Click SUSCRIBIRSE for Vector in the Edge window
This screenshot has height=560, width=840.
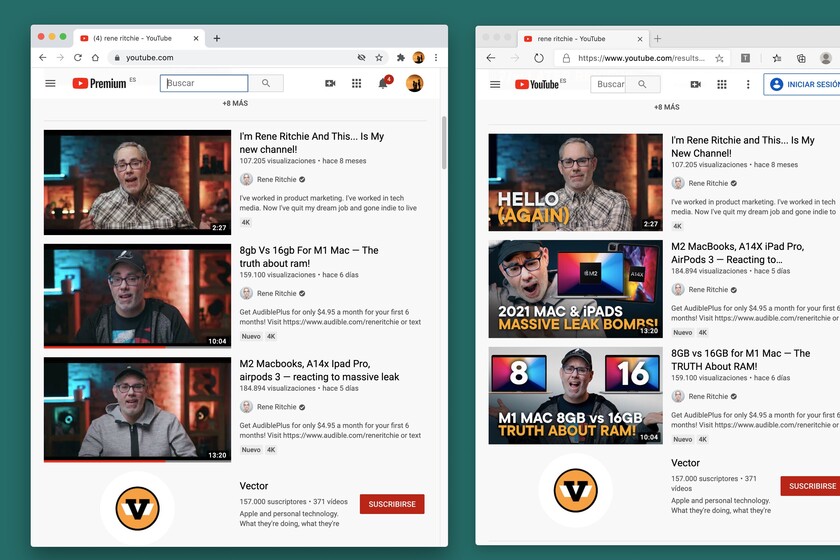pyautogui.click(x=811, y=486)
